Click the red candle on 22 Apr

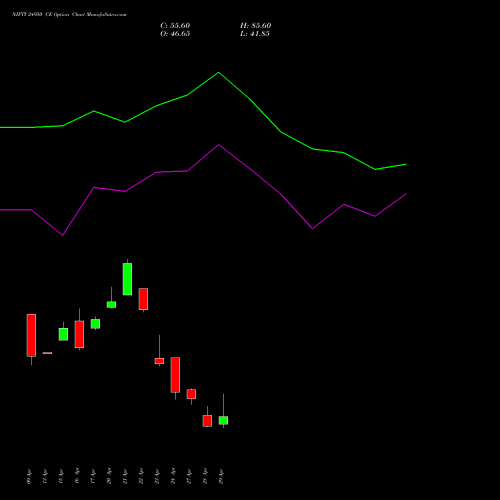[x=143, y=299]
